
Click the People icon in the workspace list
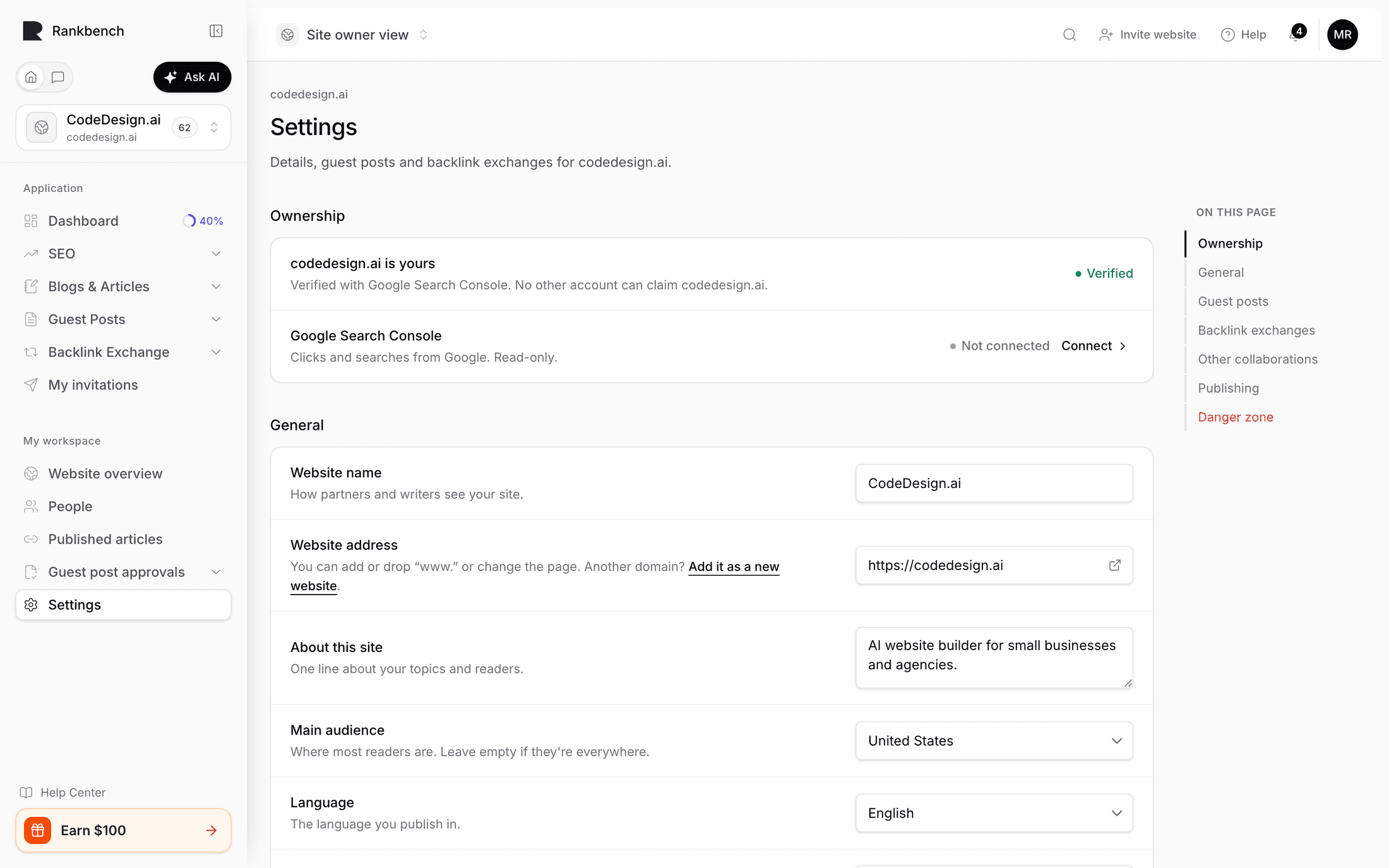tap(31, 506)
